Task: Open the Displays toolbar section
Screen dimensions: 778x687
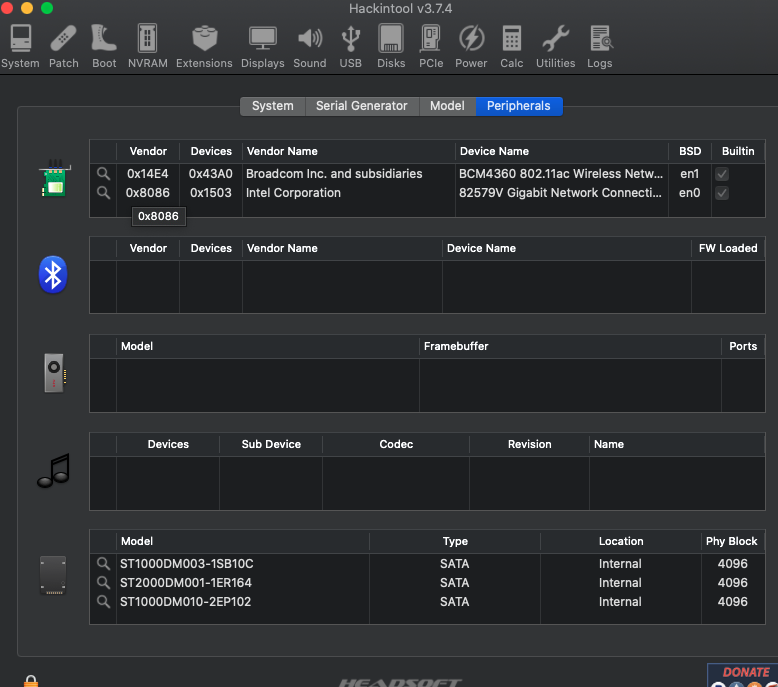Action: click(x=262, y=47)
